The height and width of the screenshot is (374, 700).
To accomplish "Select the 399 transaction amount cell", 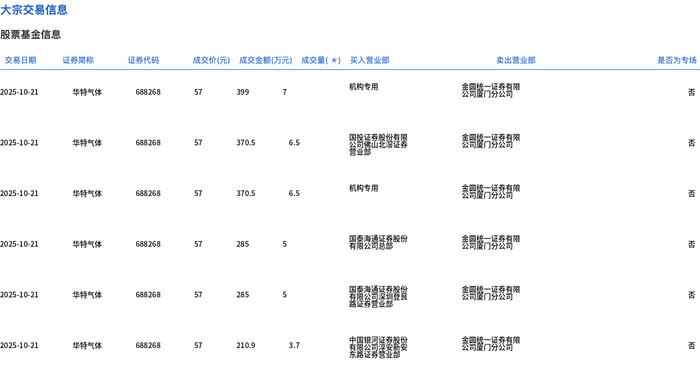I will [x=243, y=92].
